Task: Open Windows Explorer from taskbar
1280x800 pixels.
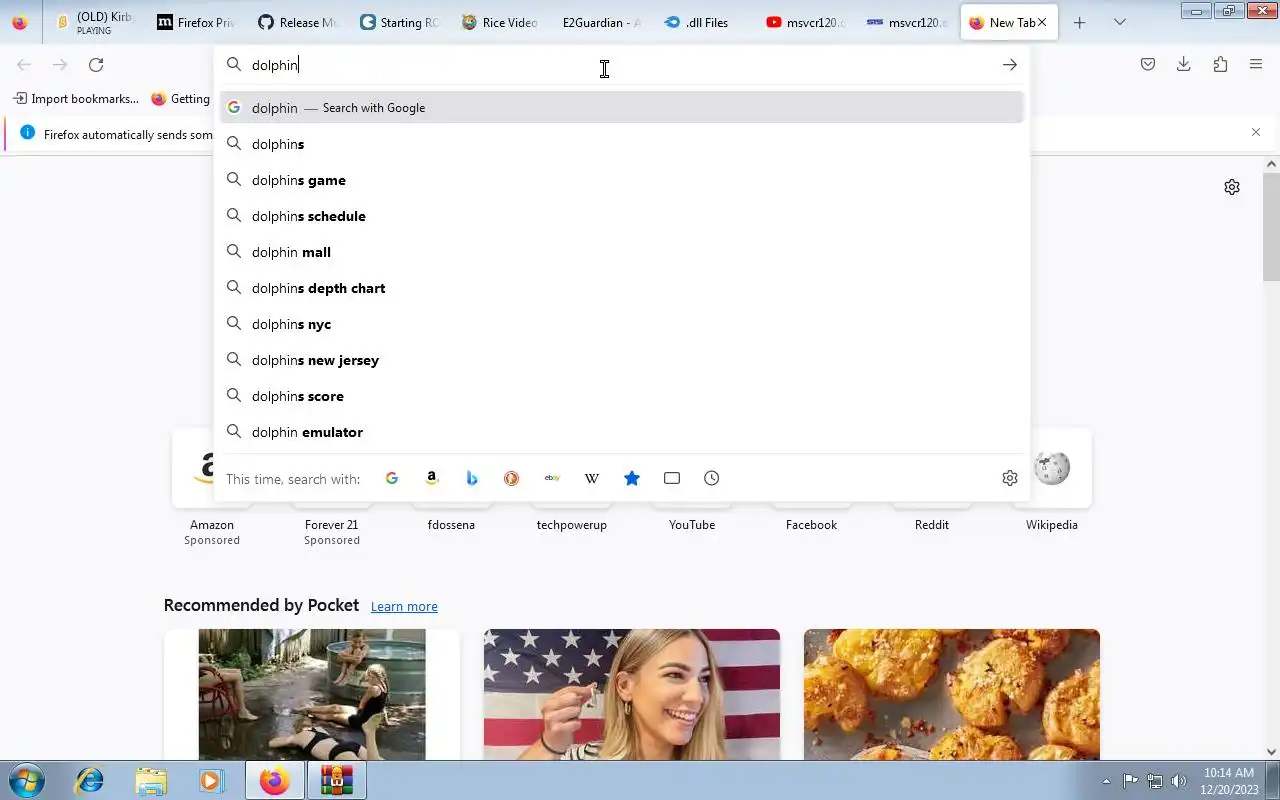Action: (151, 780)
